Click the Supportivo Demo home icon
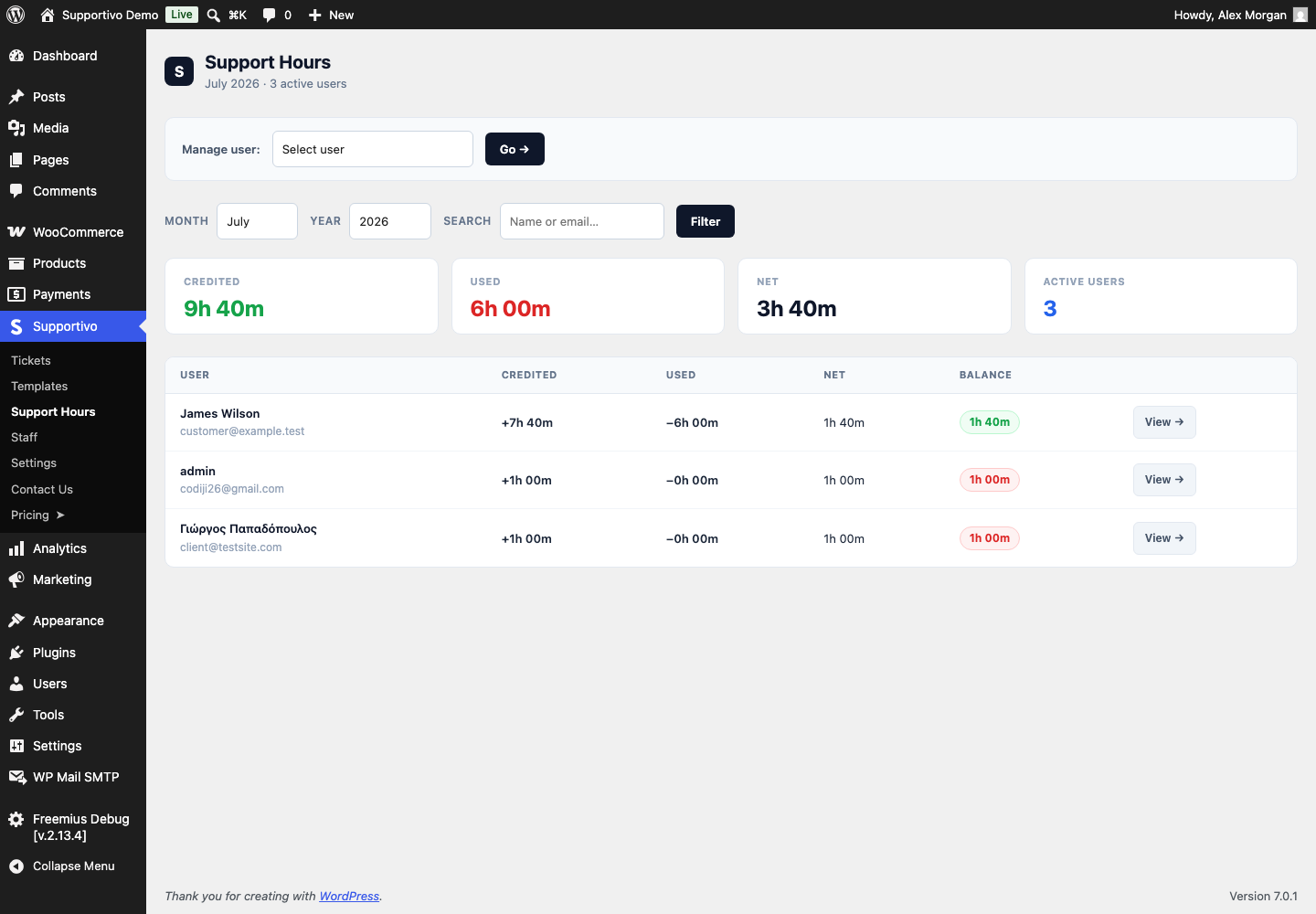The image size is (1316, 914). (48, 15)
